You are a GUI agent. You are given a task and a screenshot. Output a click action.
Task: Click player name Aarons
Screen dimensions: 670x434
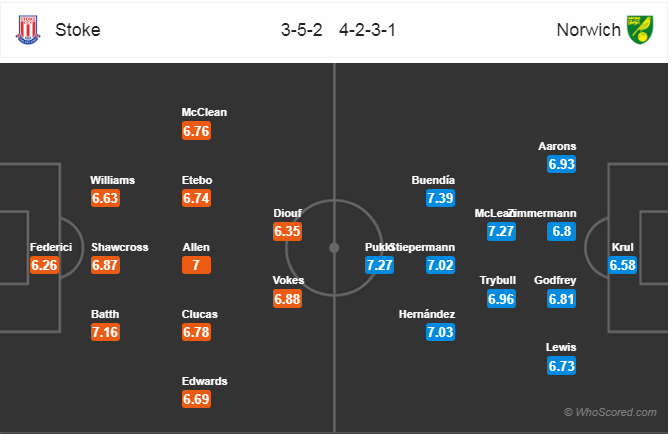tap(557, 146)
